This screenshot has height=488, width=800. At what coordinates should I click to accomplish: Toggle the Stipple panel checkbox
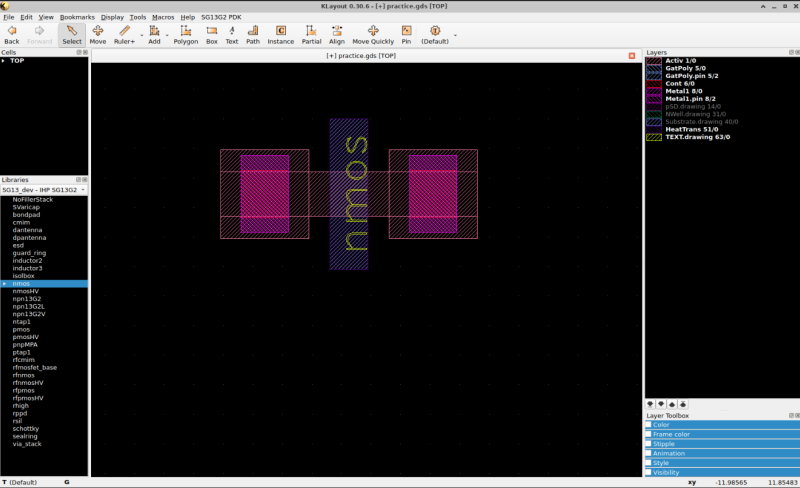point(648,444)
